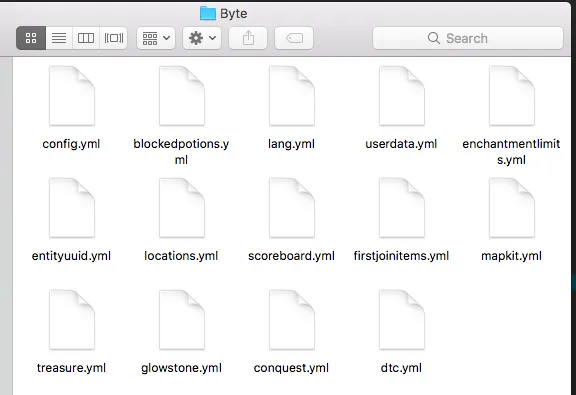576x395 pixels.
Task: Select the firstjoinitems.yml file icon
Action: click(x=402, y=208)
